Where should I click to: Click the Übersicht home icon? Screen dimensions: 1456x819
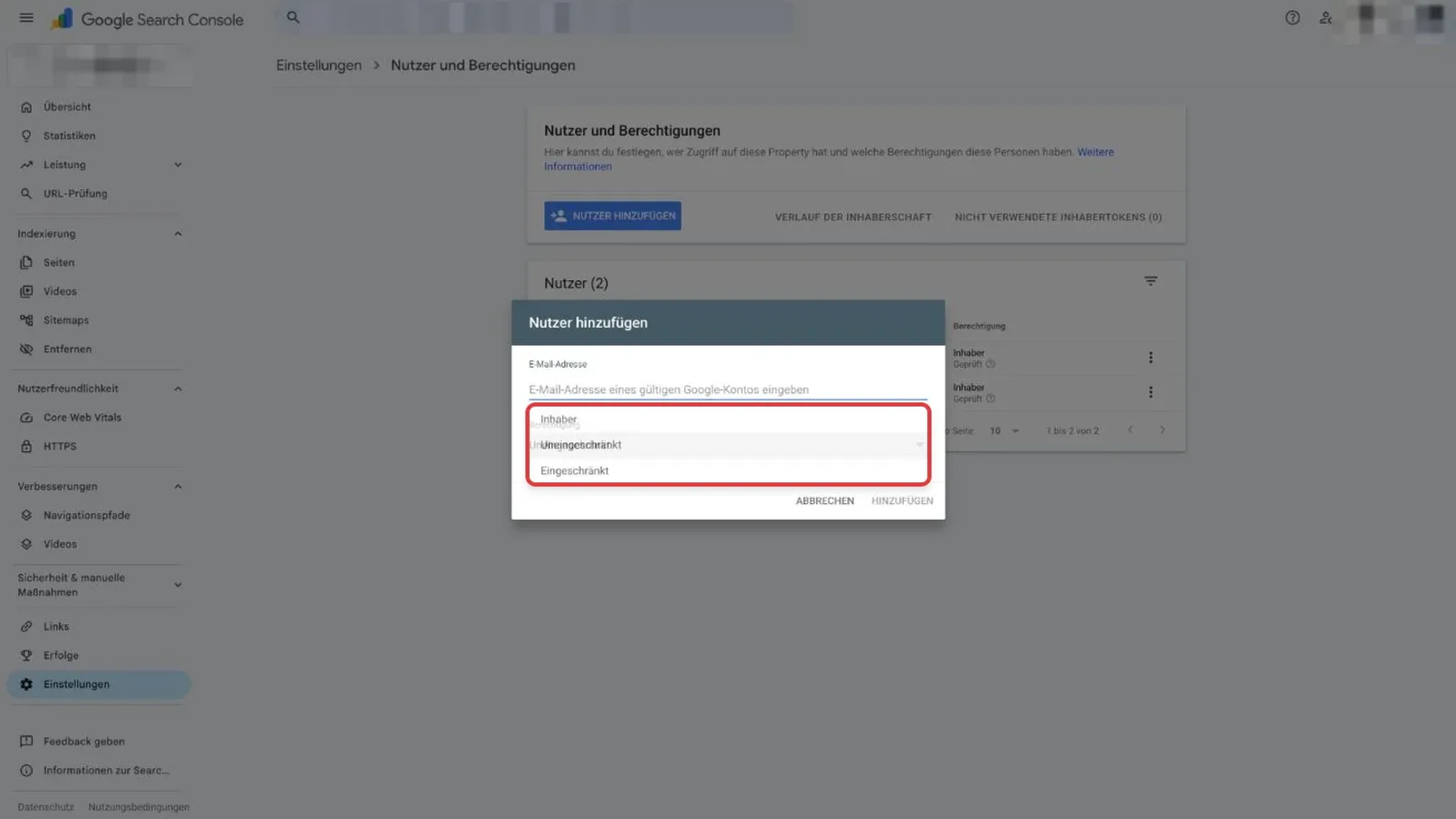[x=26, y=107]
